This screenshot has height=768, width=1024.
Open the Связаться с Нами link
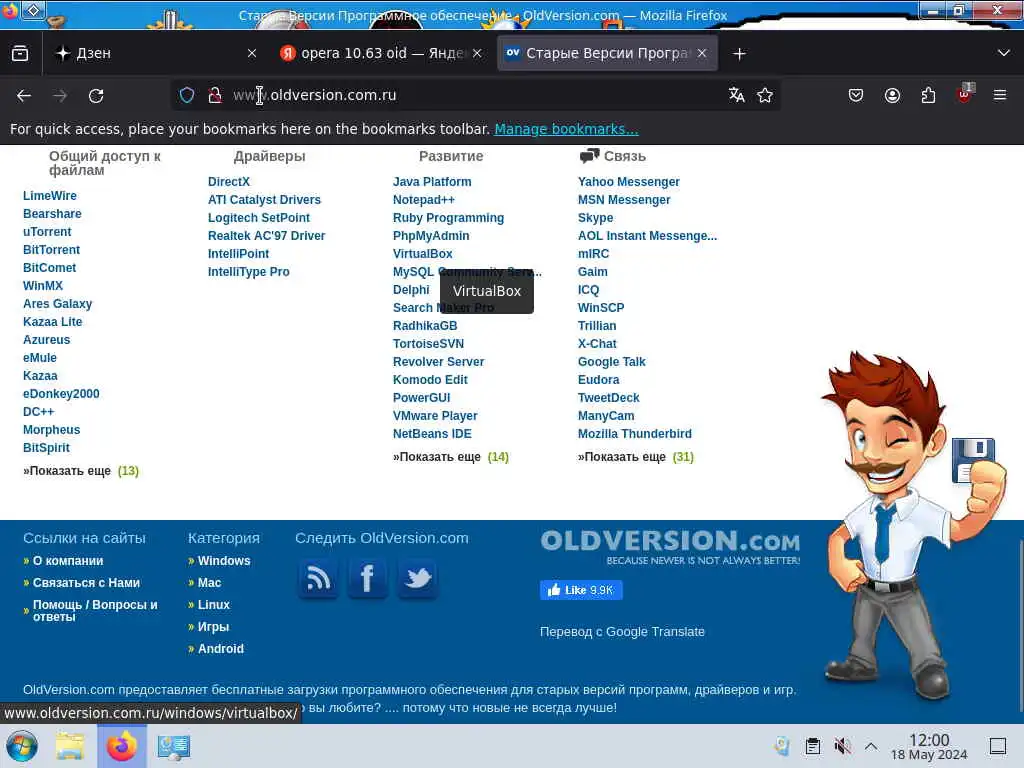pyautogui.click(x=86, y=583)
